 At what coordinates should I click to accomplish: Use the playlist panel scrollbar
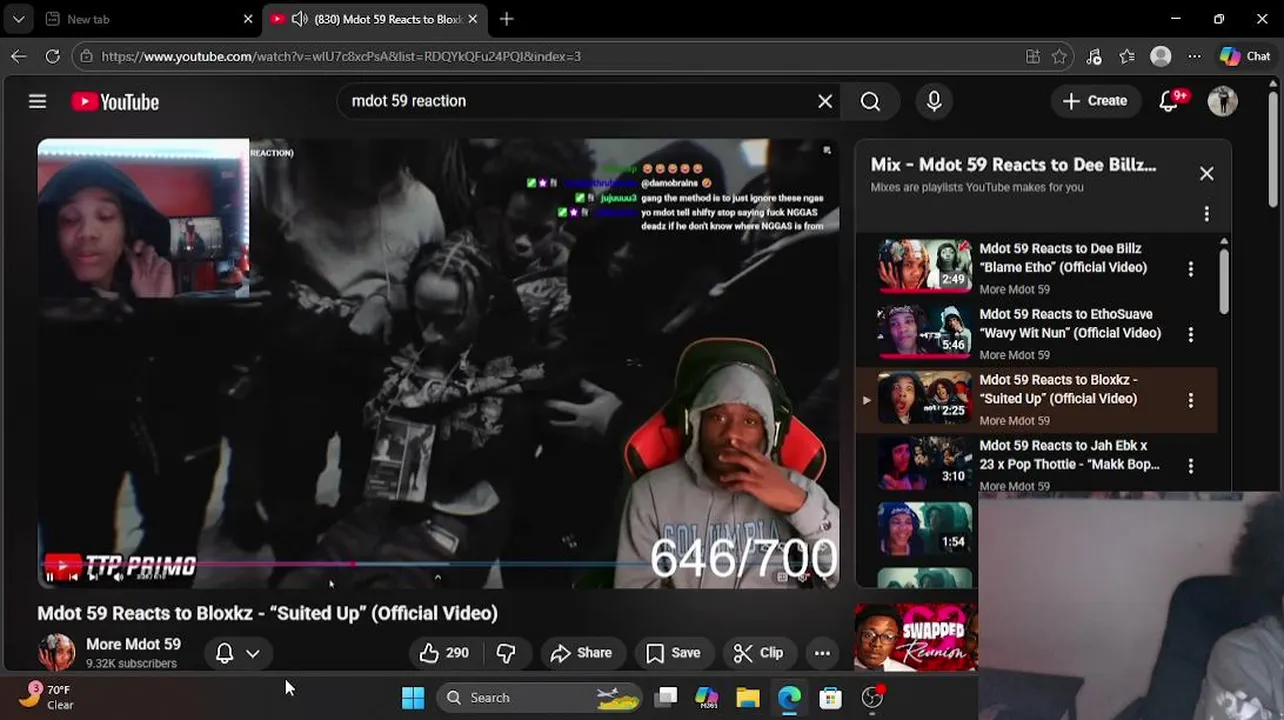pos(1224,283)
